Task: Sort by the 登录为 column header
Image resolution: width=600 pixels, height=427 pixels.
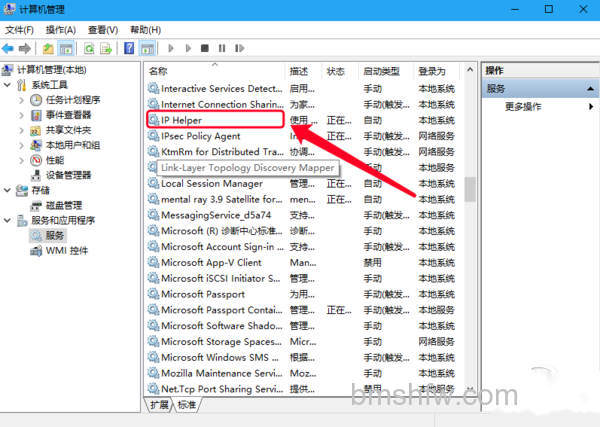Action: [x=437, y=71]
